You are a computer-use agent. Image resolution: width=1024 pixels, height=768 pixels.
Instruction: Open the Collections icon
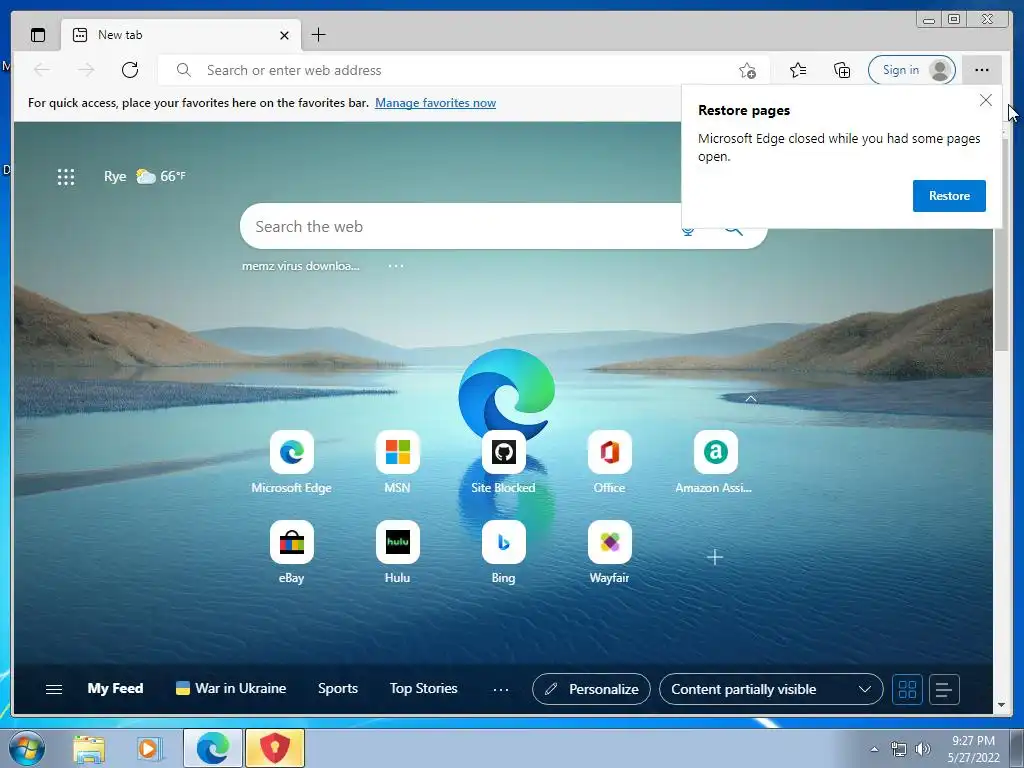(x=842, y=70)
